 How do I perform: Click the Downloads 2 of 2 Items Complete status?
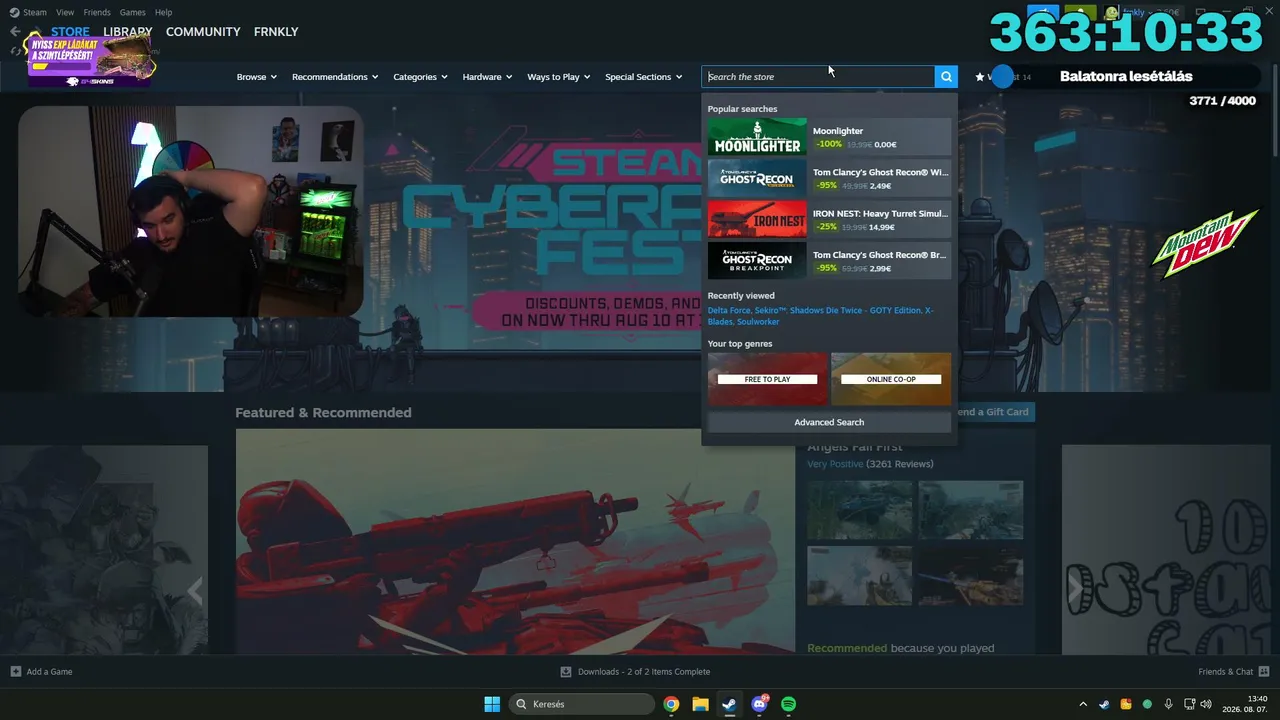click(644, 672)
